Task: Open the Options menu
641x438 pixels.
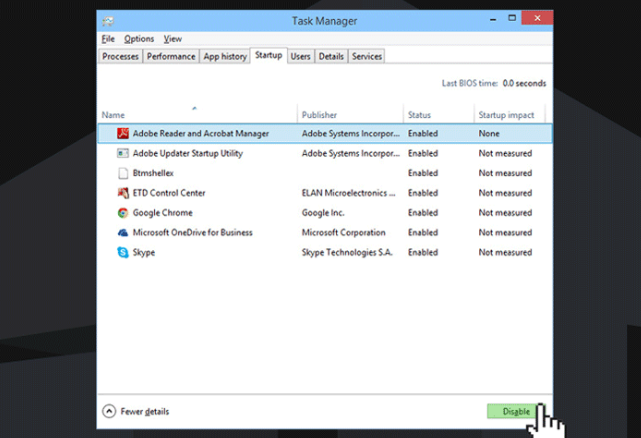Action: coord(139,39)
